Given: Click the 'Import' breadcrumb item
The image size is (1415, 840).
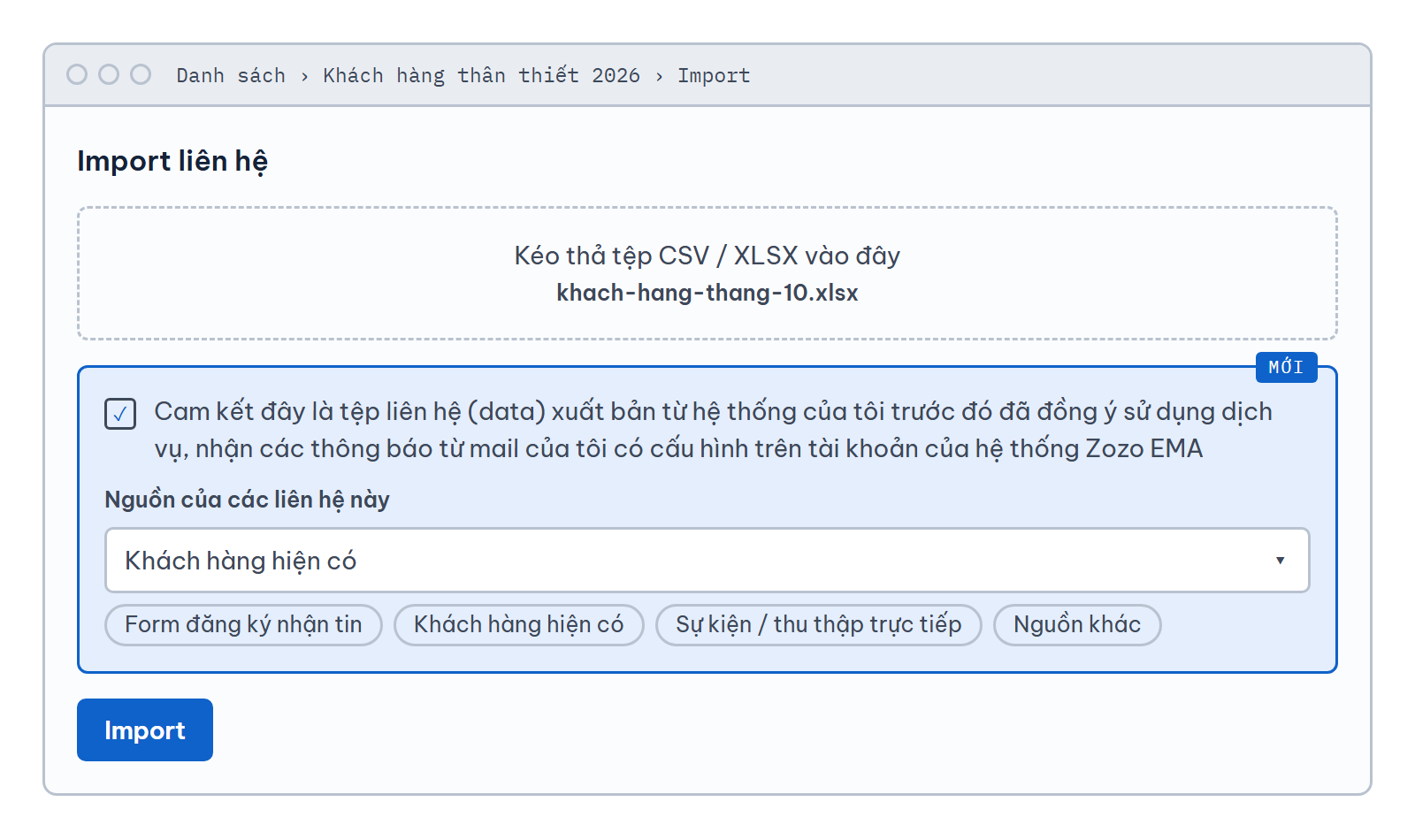Looking at the screenshot, I should 714,75.
